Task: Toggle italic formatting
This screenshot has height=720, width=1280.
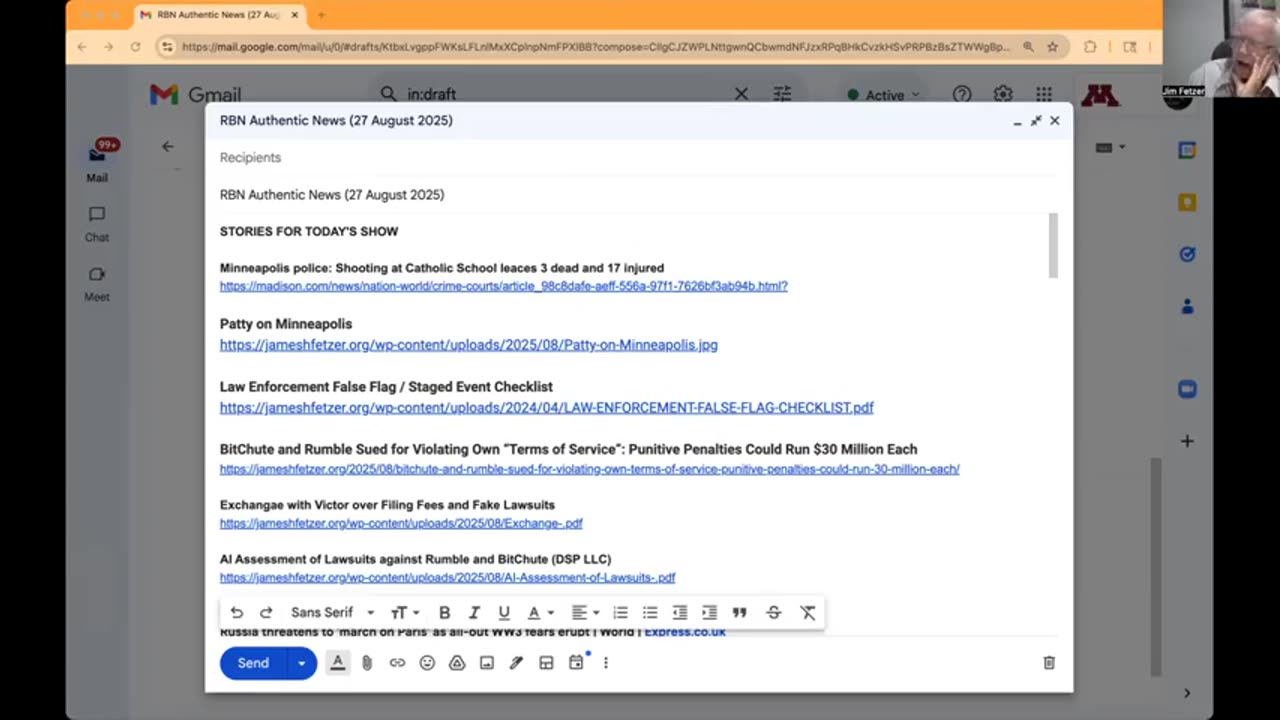Action: [474, 613]
